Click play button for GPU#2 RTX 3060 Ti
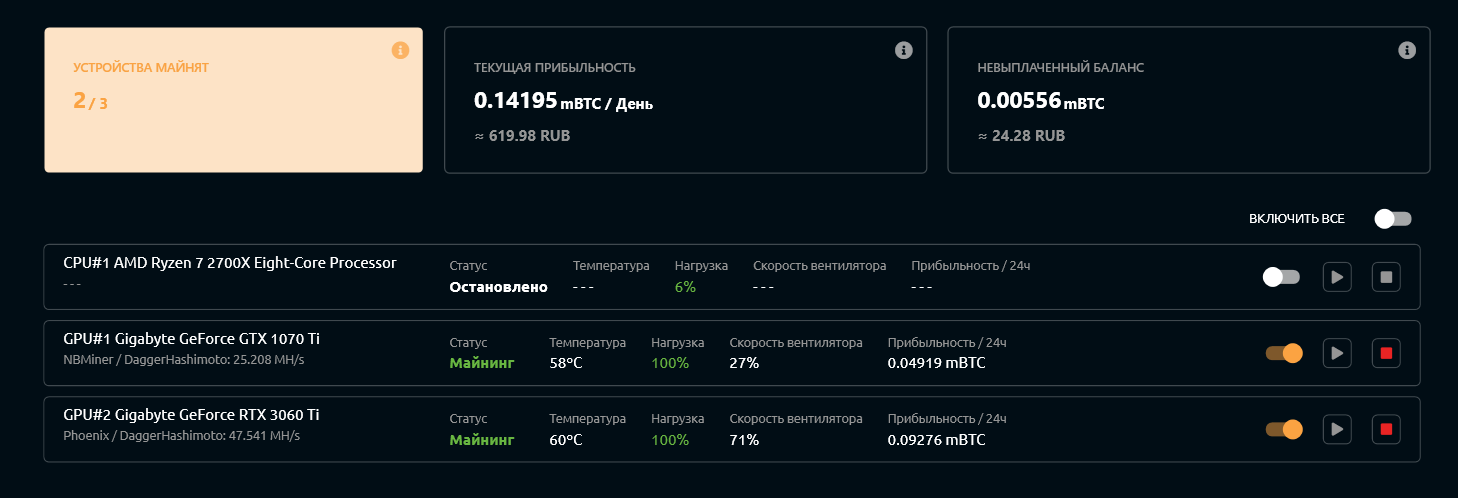The image size is (1458, 498). [x=1337, y=429]
